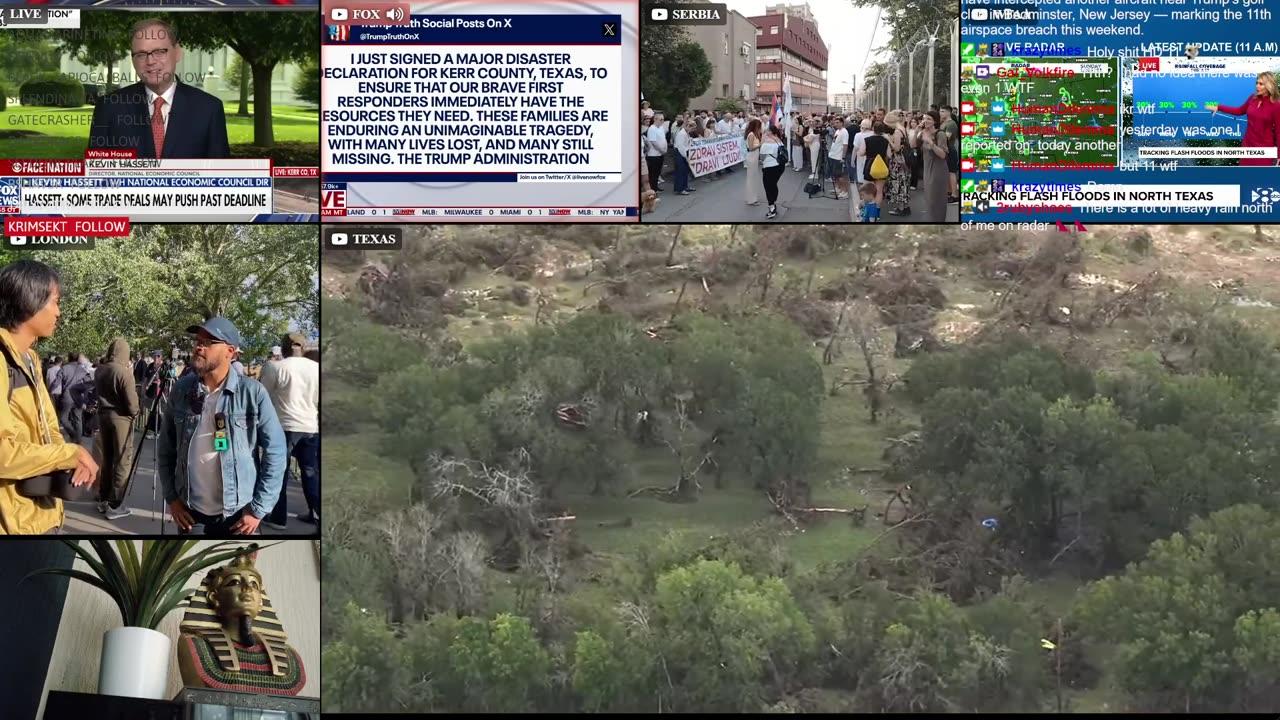Click the KRIMSEKT FOLLOW red label

67,227
